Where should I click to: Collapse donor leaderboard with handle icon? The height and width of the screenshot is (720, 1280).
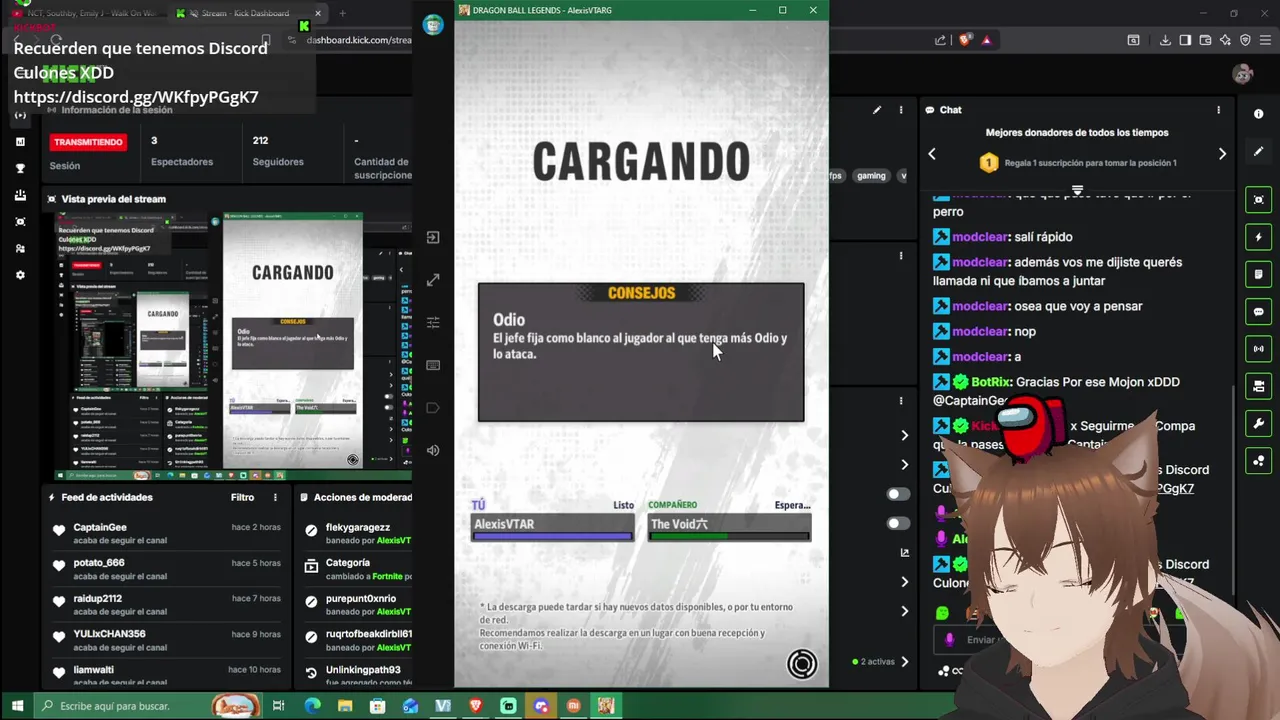(x=1077, y=190)
